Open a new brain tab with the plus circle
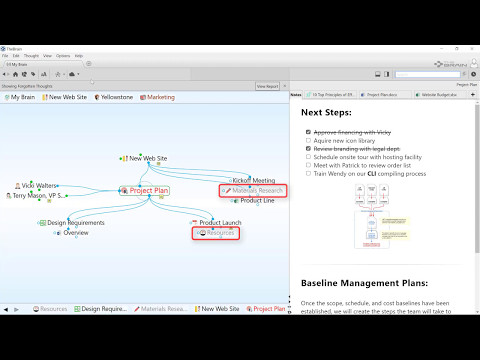 pos(89,64)
